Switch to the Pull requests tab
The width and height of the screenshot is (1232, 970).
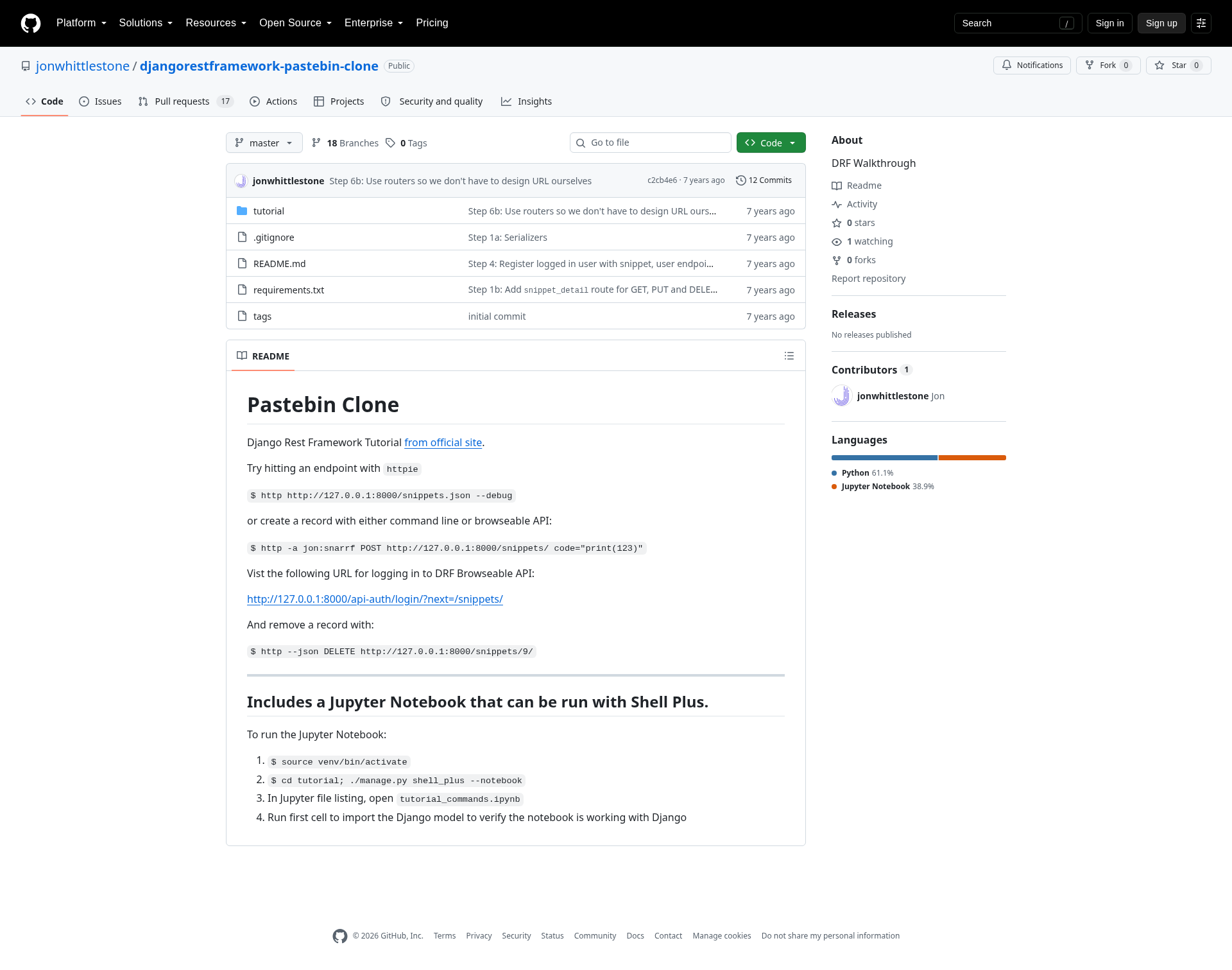(185, 101)
